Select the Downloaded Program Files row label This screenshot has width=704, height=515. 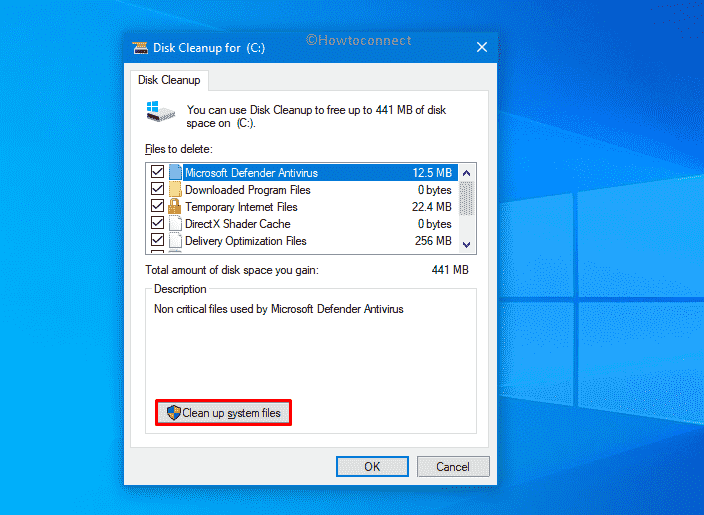248,190
